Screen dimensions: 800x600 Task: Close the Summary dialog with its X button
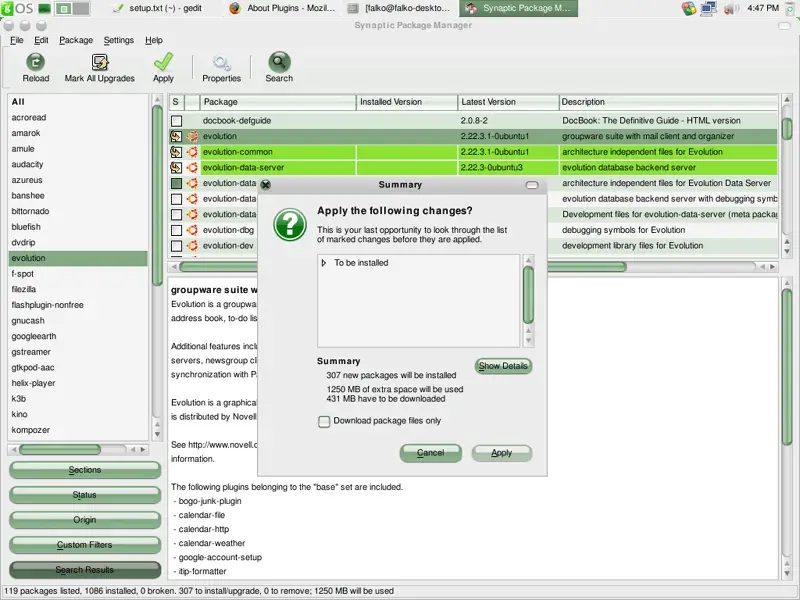(265, 185)
